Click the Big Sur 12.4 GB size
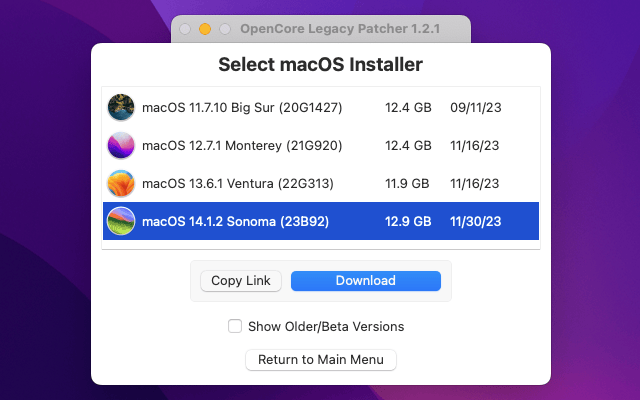Image resolution: width=640 pixels, height=400 pixels. pos(408,107)
